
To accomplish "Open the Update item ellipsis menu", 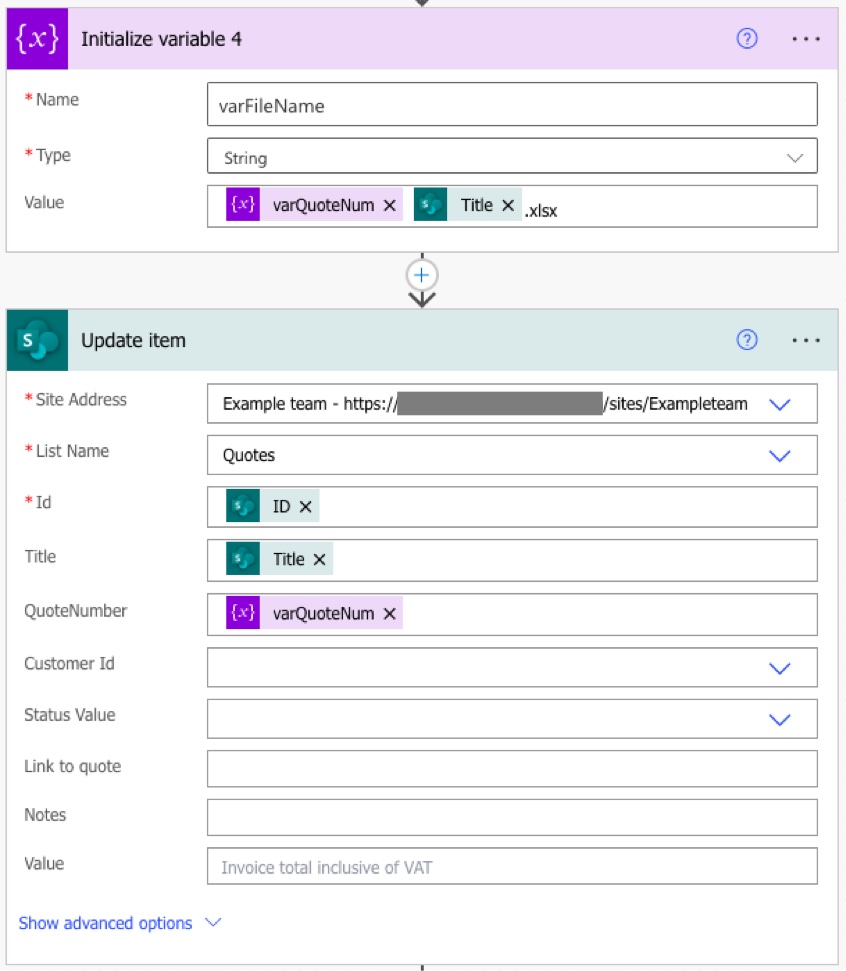I will (x=805, y=340).
